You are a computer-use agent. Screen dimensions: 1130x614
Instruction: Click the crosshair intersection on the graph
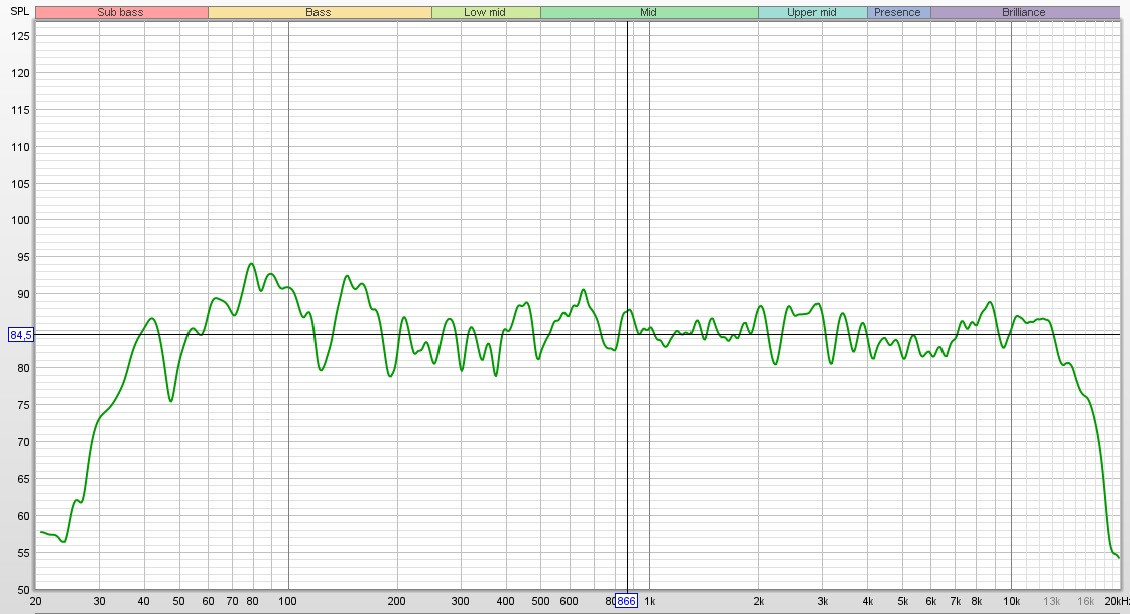click(627, 334)
